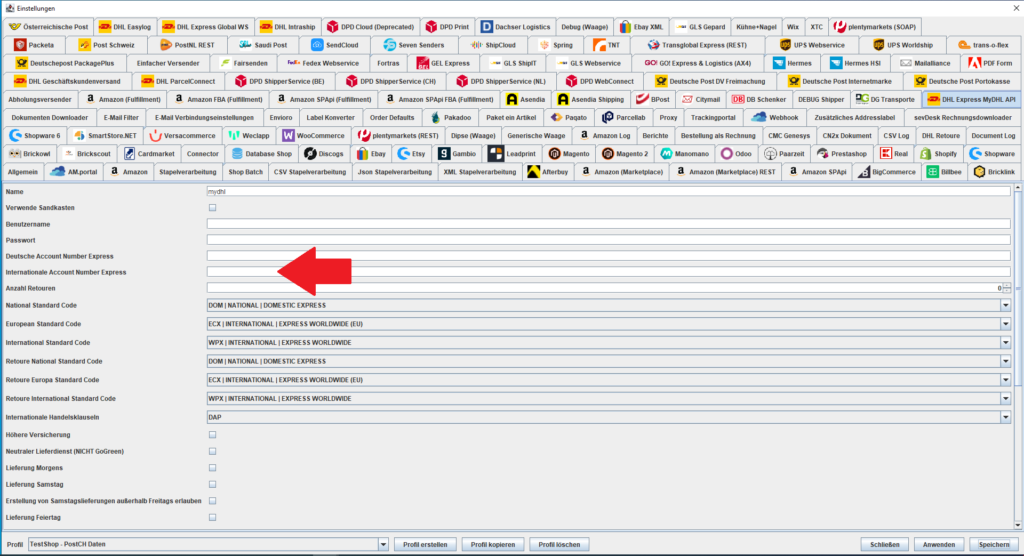Switch to the Allgemein tab
The image size is (1024, 556).
coord(23,172)
